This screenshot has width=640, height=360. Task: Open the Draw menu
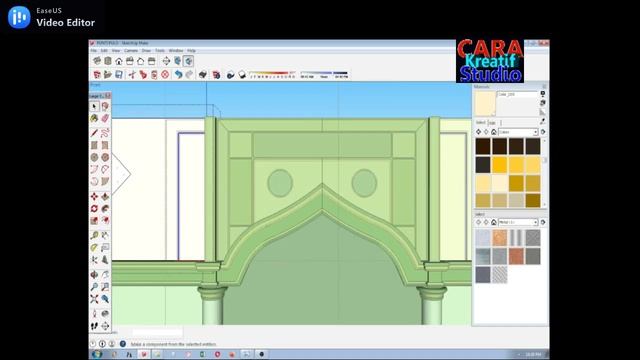coord(146,51)
